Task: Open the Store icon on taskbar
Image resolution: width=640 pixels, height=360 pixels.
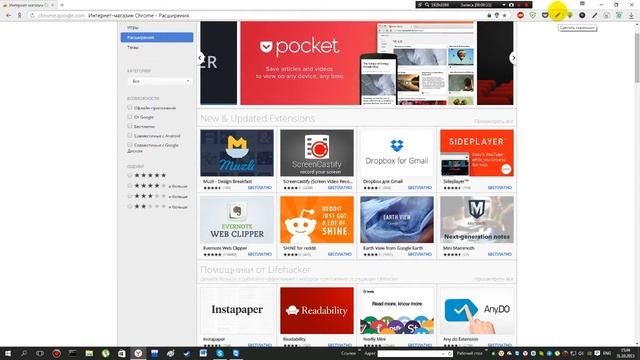Action: (122, 353)
